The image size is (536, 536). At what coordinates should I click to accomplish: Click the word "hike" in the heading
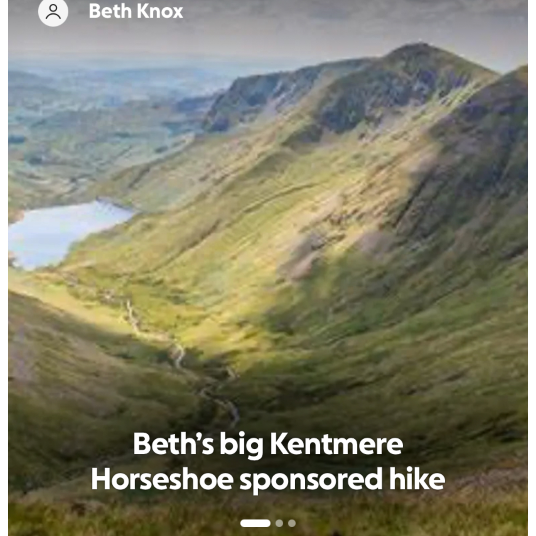click(x=417, y=479)
